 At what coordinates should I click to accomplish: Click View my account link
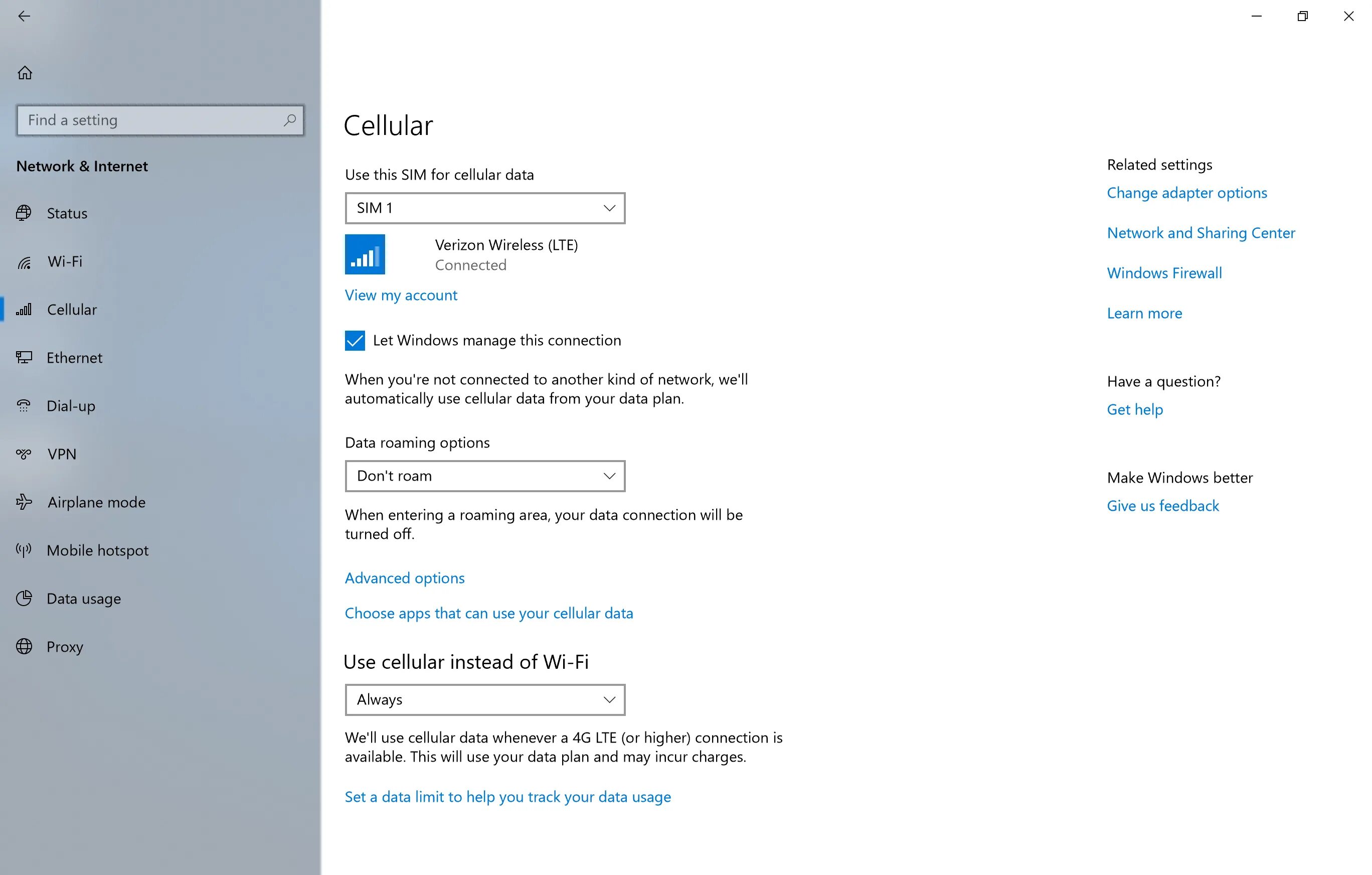401,296
